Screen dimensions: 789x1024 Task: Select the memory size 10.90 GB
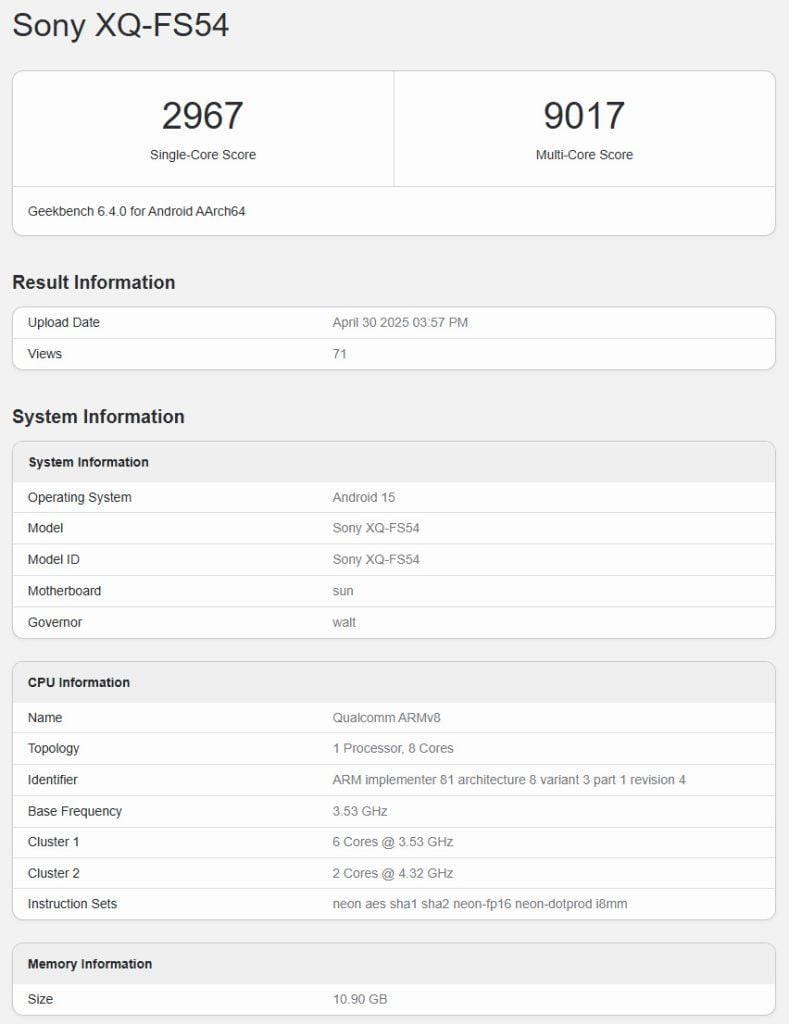coord(360,999)
